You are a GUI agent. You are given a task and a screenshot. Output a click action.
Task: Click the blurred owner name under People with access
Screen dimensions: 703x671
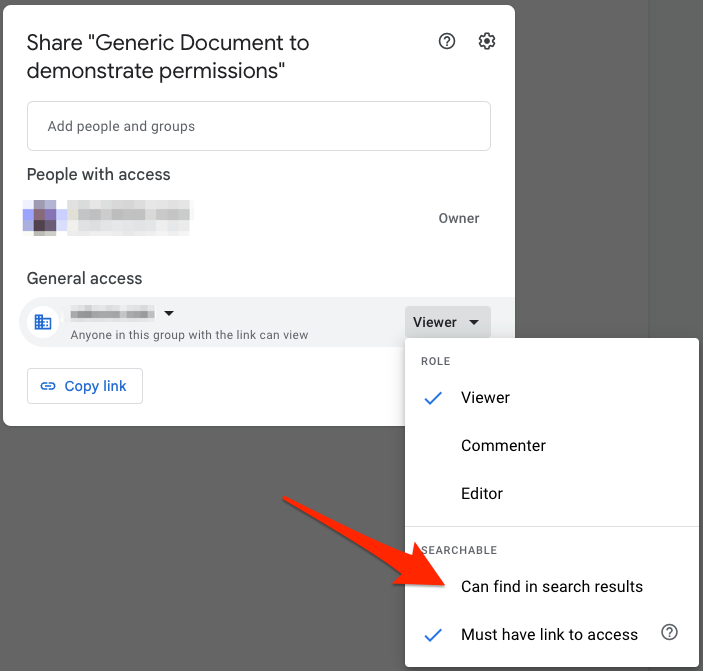(x=133, y=213)
